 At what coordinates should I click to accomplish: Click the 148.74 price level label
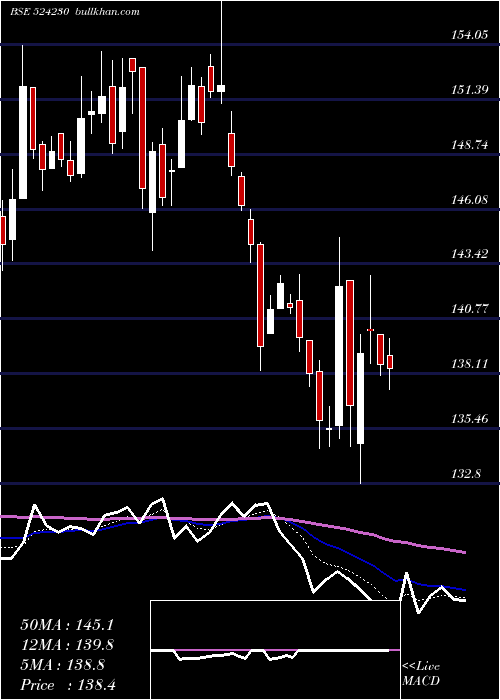(x=470, y=145)
